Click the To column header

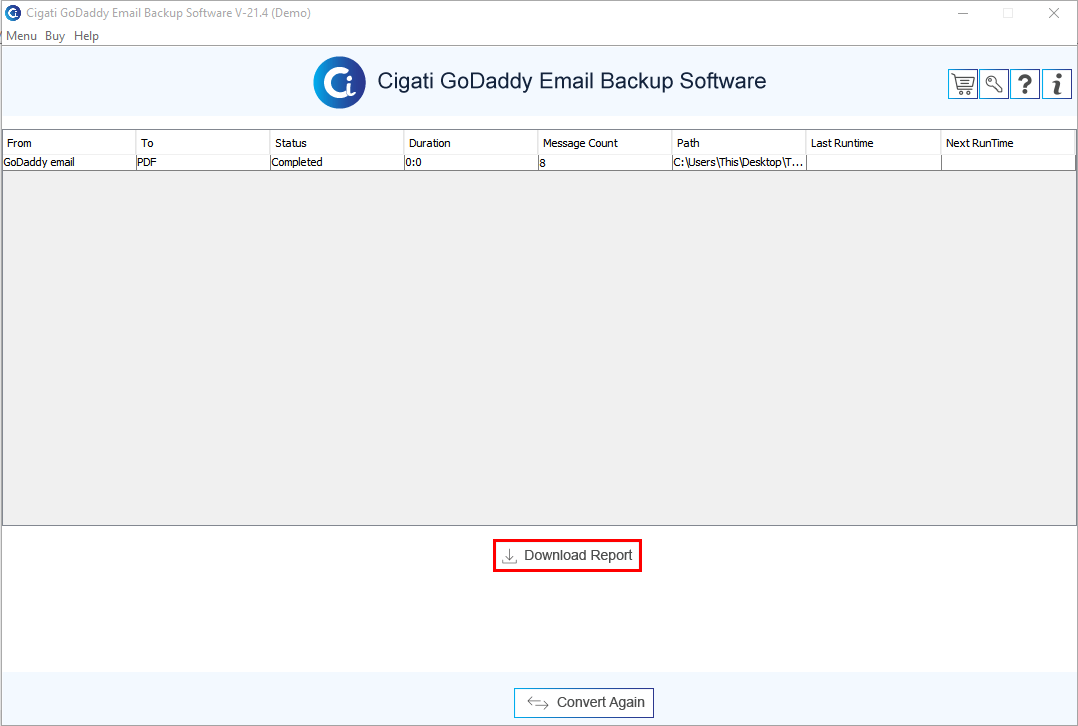203,143
